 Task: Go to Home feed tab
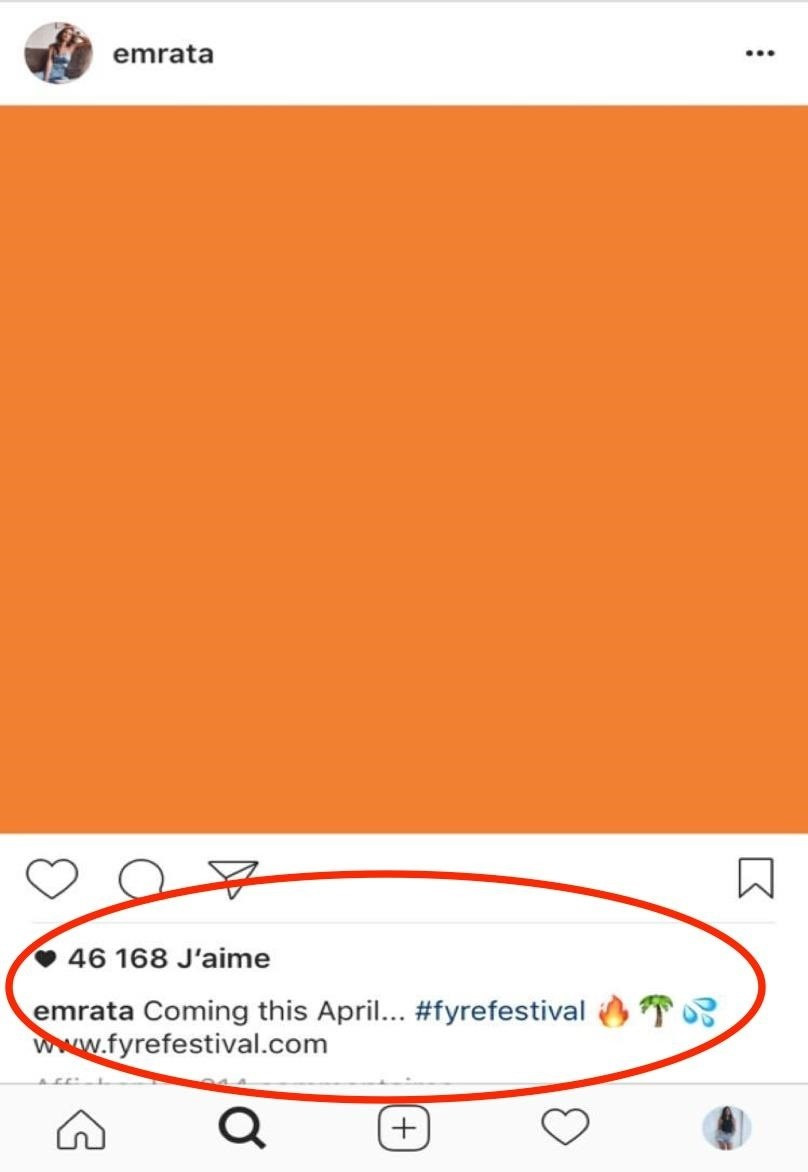click(x=81, y=1129)
